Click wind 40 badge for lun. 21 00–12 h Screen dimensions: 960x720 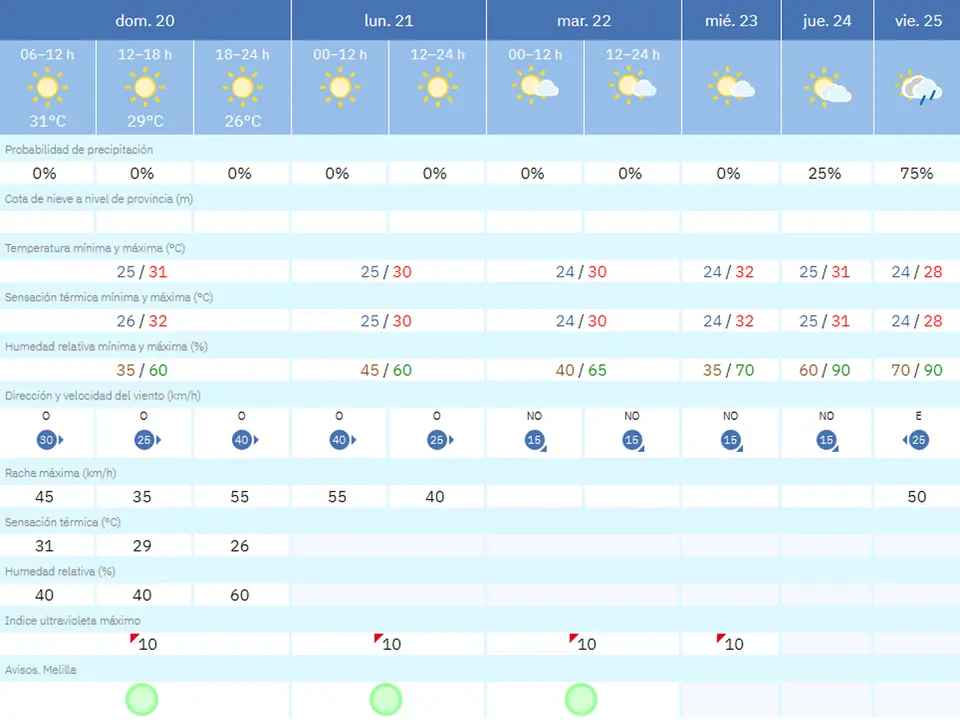[342, 440]
